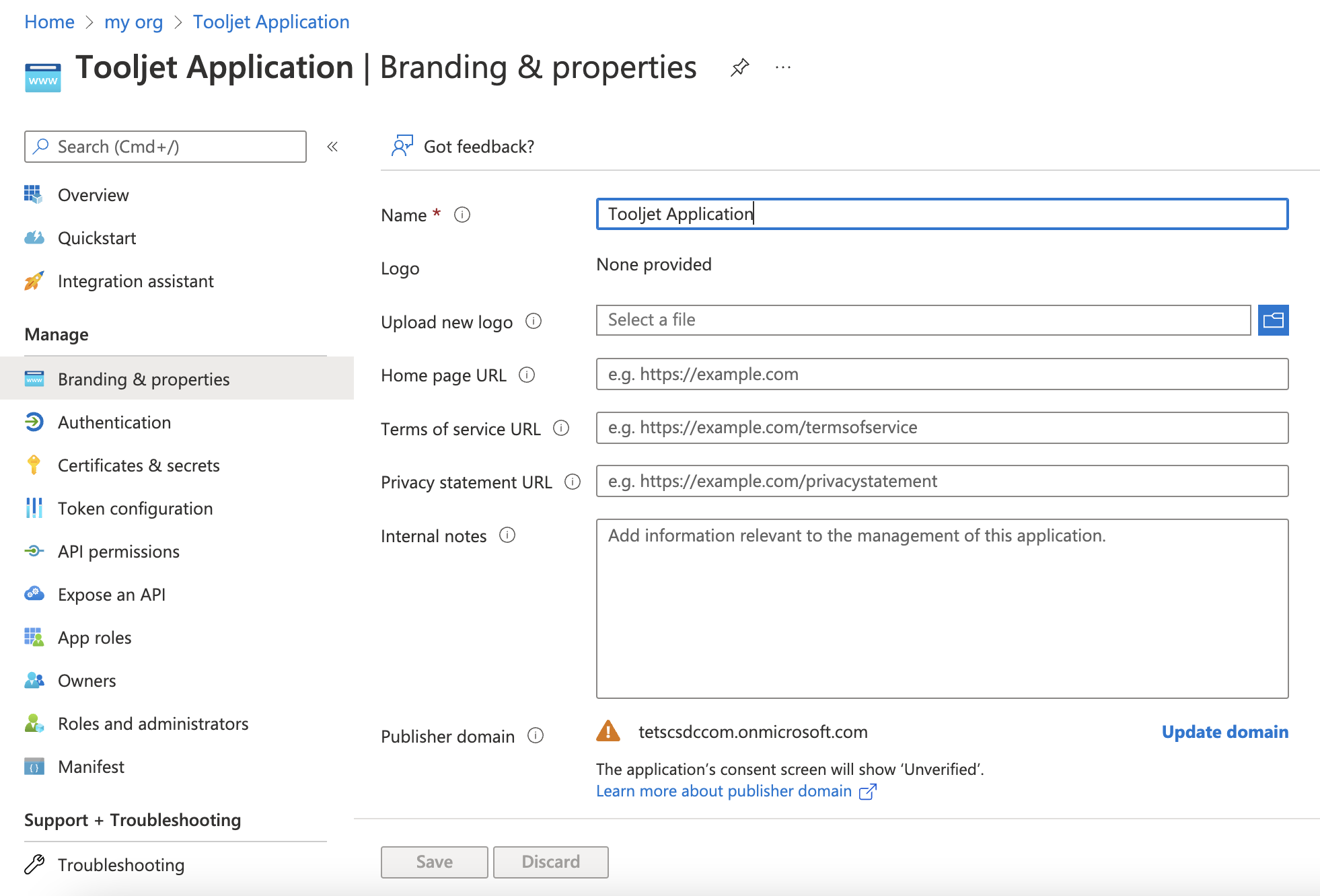Click the Troubleshooting wrench icon
Viewport: 1320px width, 896px height.
click(x=34, y=864)
